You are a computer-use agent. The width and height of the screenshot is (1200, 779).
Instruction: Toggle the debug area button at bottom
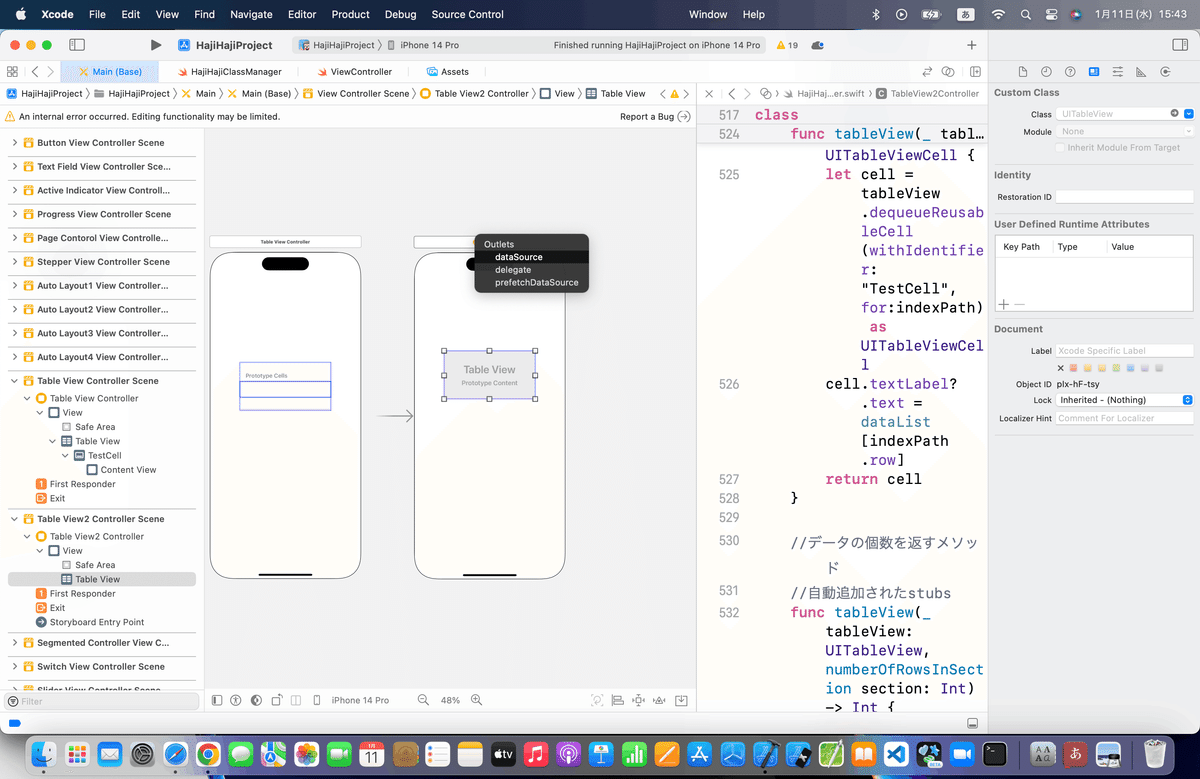pos(973,724)
